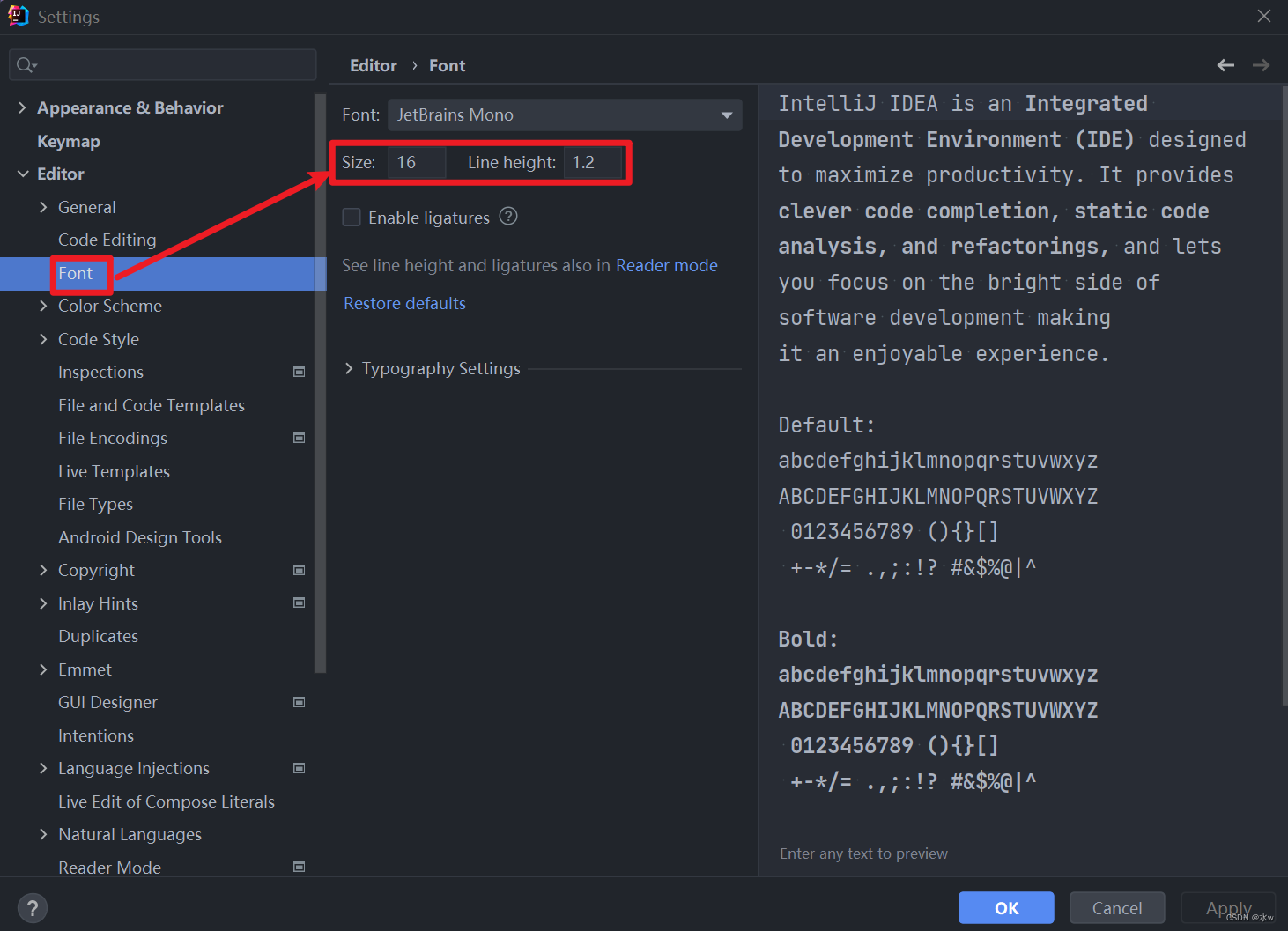This screenshot has height=931, width=1288.
Task: Expand the Natural Languages node chevron
Action: tap(43, 834)
